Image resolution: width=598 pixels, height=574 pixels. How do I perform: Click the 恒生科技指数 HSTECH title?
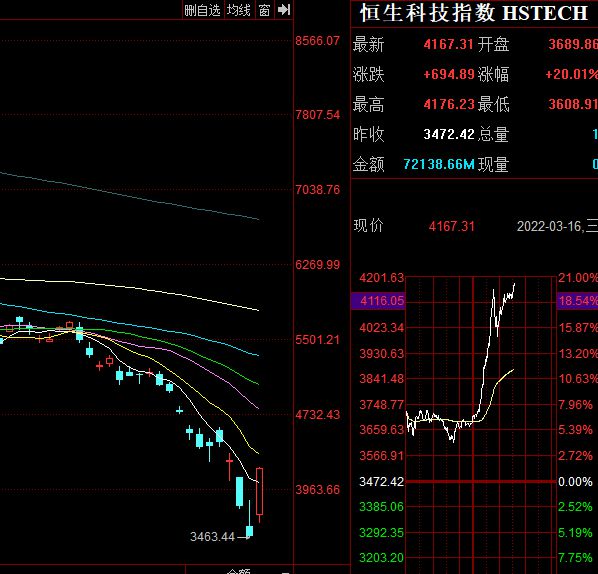coord(474,13)
